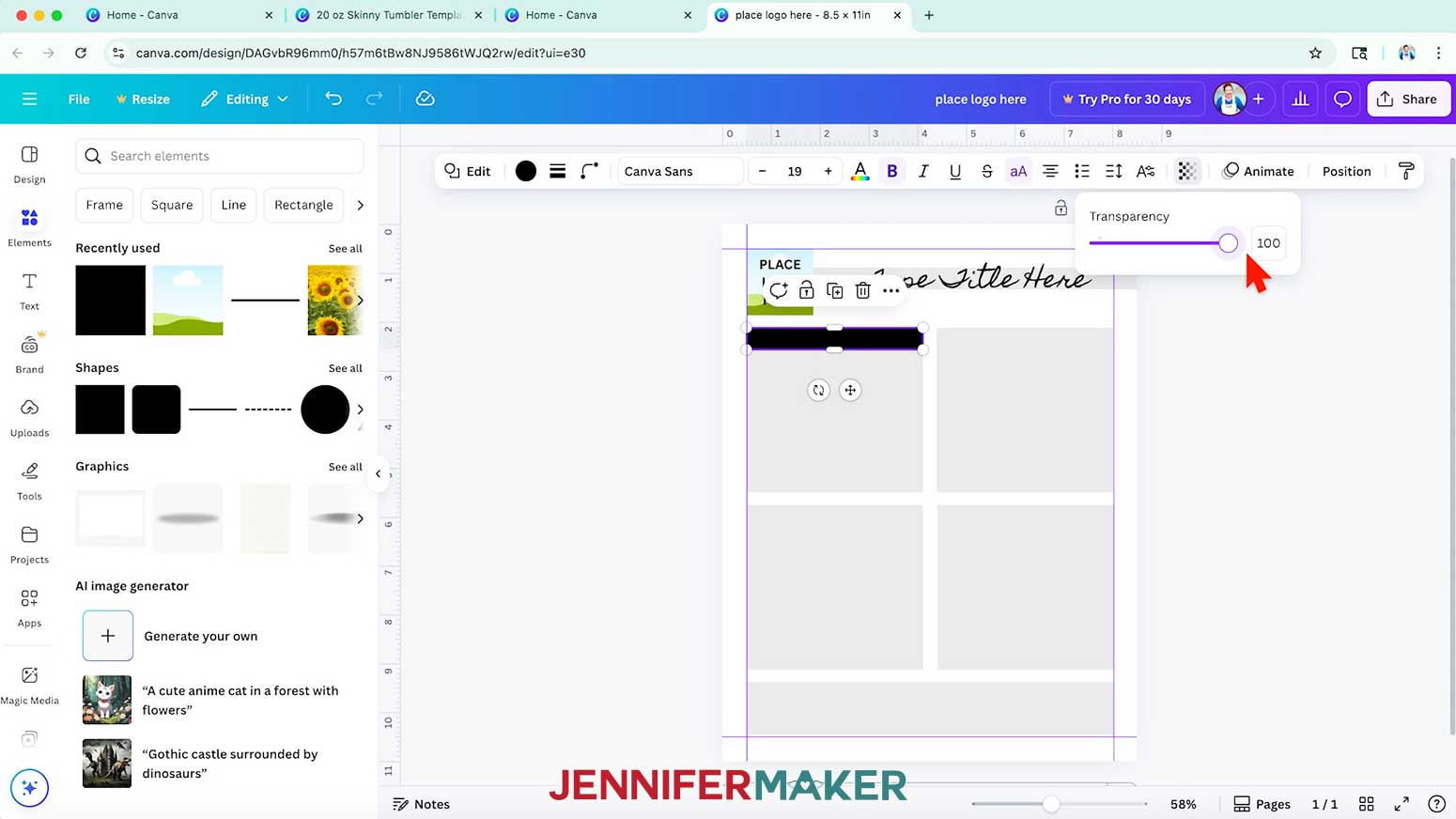Open the Brand sidebar panel
1456x819 pixels.
point(29,354)
